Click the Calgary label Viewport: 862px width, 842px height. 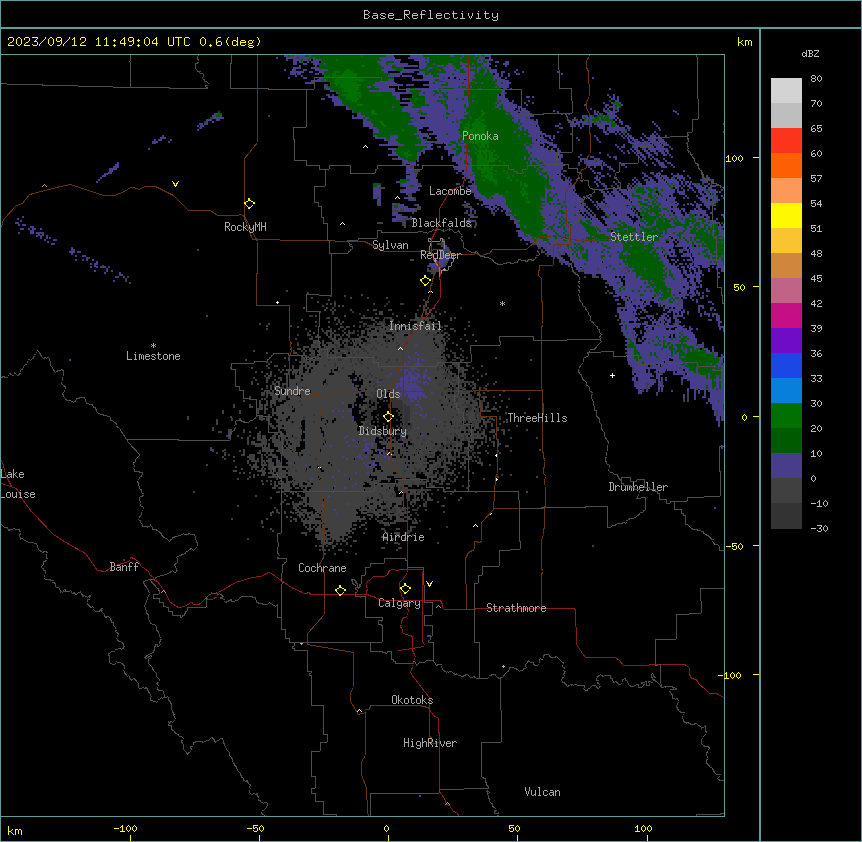tap(399, 603)
